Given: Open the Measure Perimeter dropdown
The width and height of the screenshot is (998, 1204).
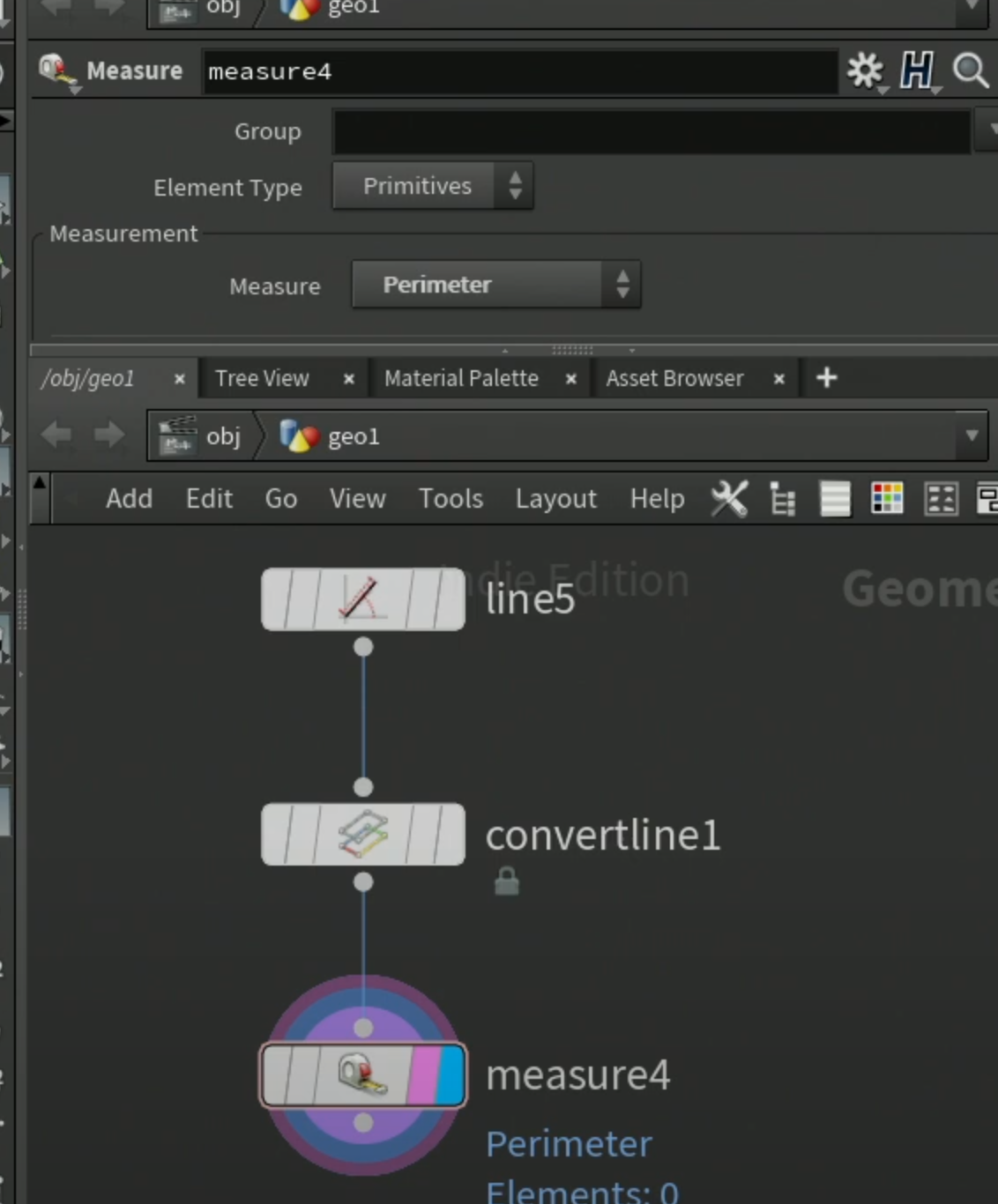Looking at the screenshot, I should [x=496, y=285].
